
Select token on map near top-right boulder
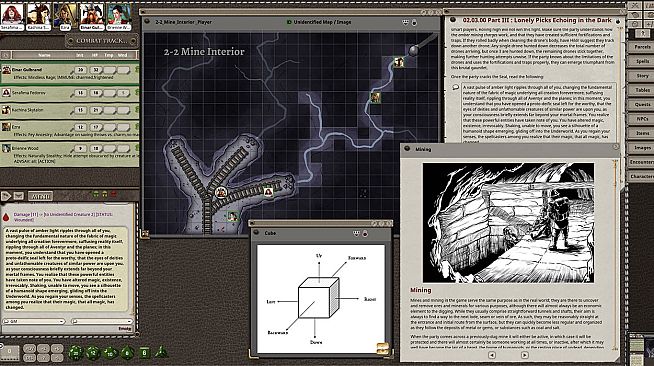point(399,63)
